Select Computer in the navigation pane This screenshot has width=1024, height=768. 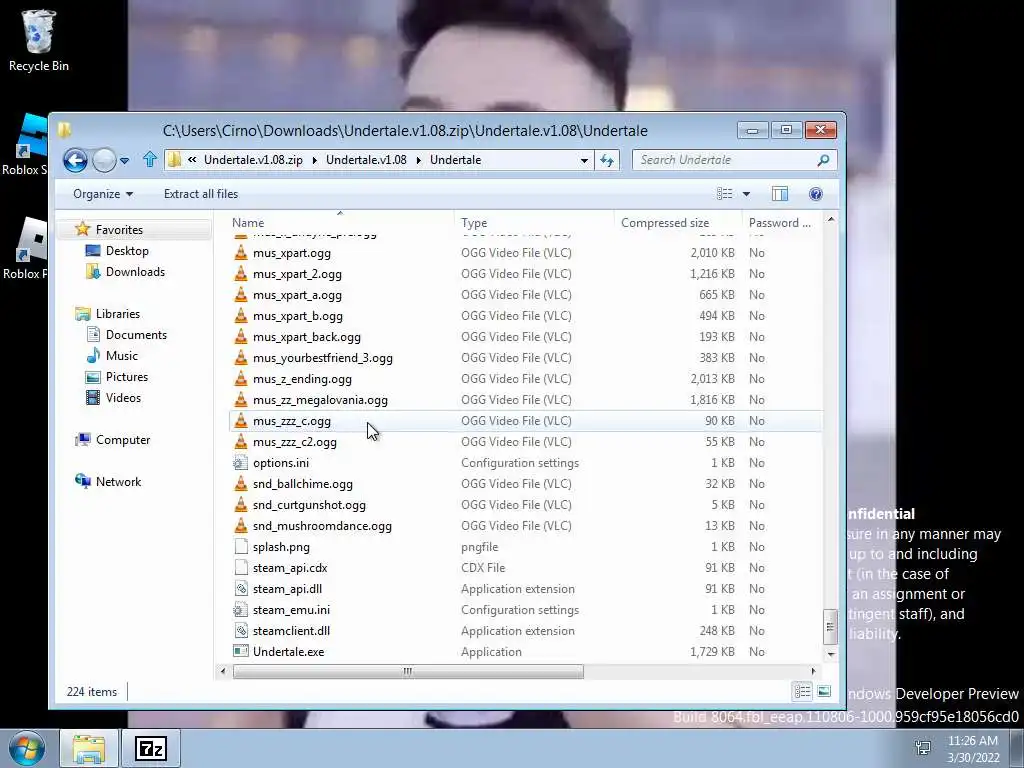123,440
